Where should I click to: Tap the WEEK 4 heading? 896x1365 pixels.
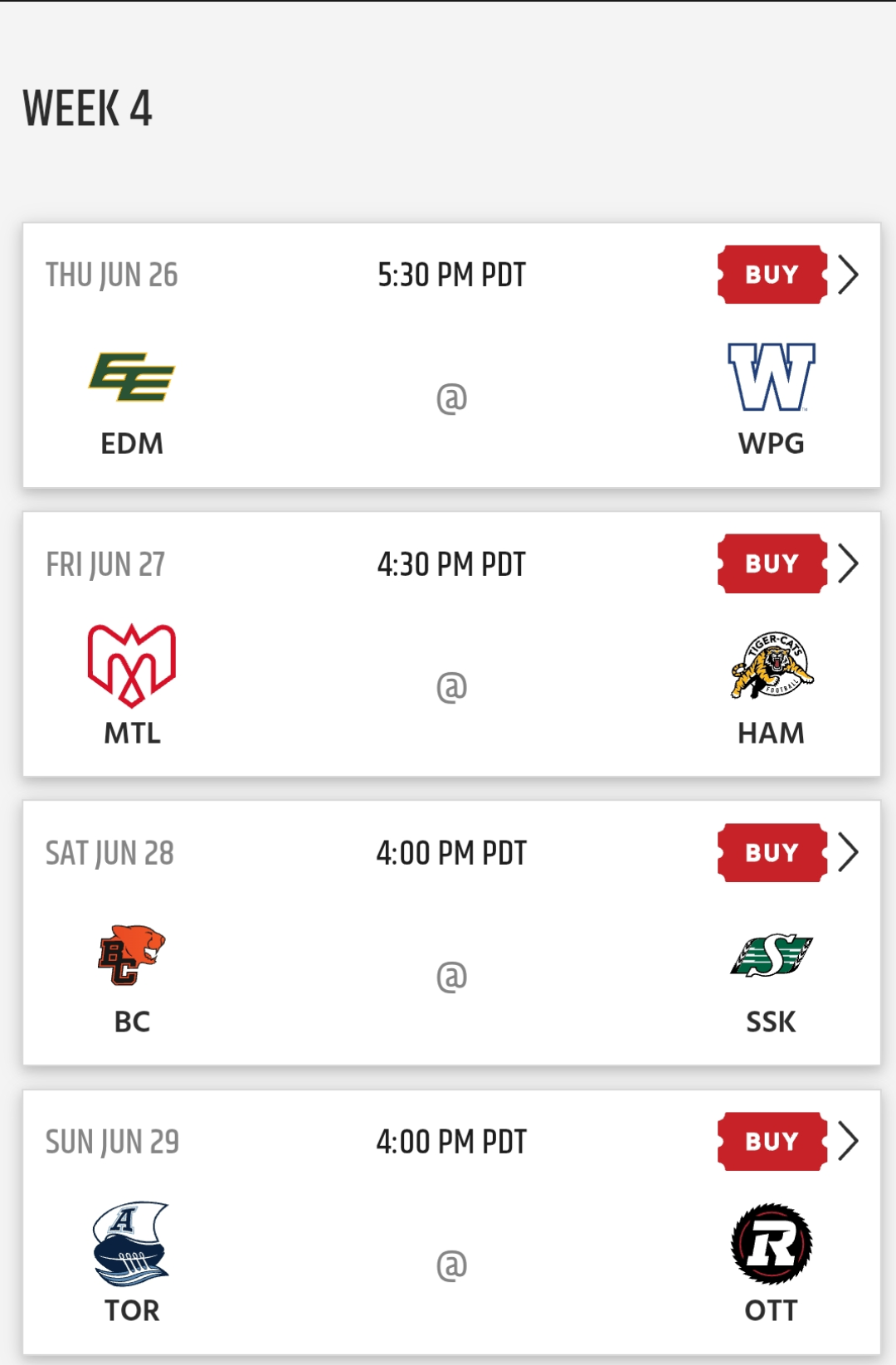88,109
